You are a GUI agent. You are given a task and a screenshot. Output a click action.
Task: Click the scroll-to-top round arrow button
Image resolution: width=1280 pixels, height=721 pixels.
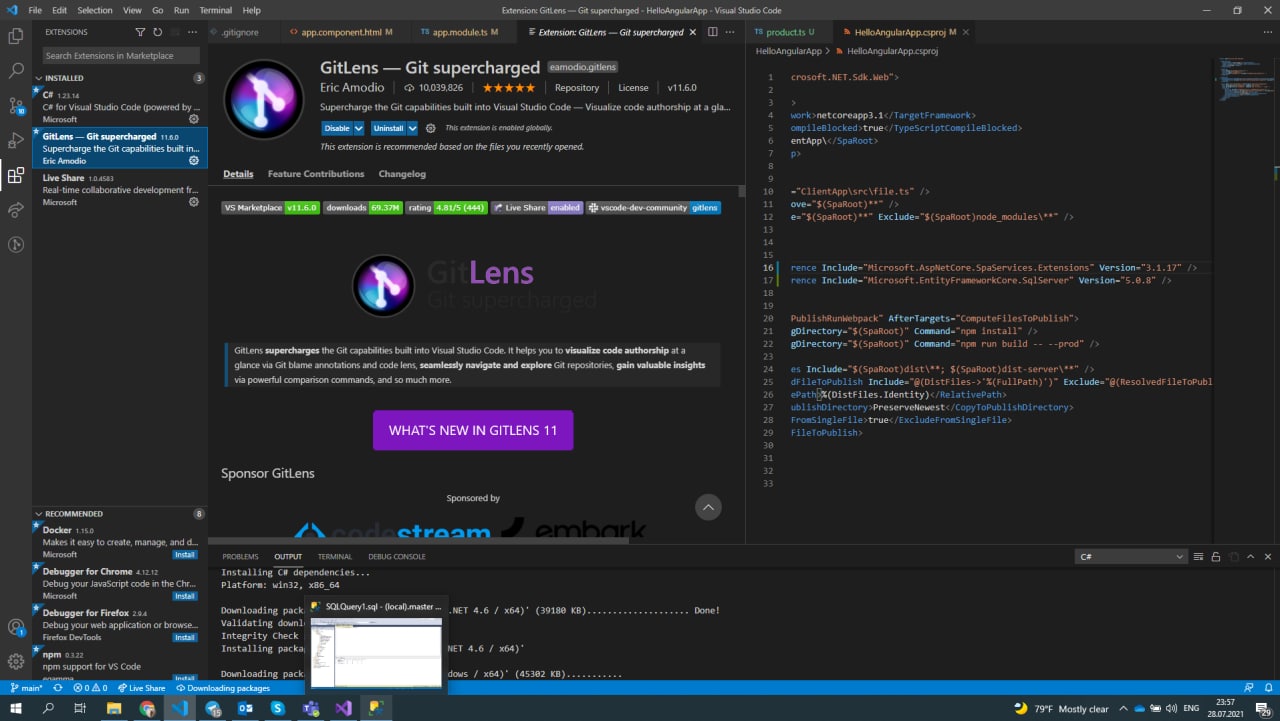point(708,507)
